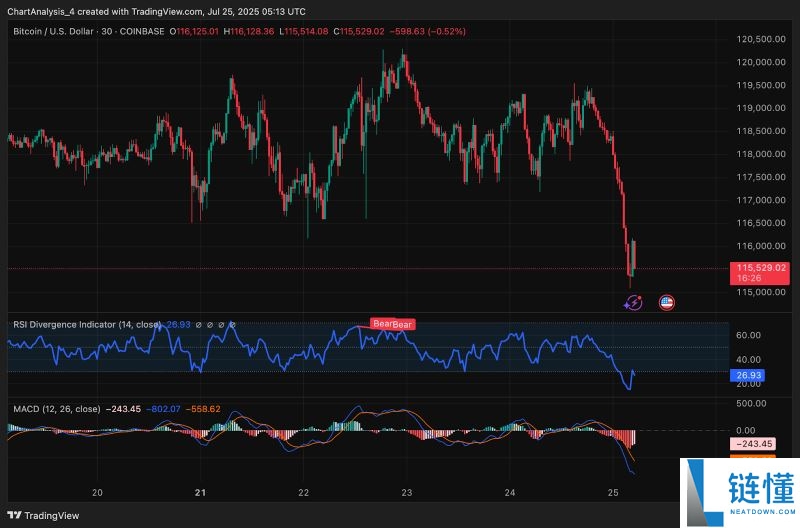Viewport: 800px width, 528px height.
Task: Click the blue RSI value label 26.93
Action: [x=751, y=373]
